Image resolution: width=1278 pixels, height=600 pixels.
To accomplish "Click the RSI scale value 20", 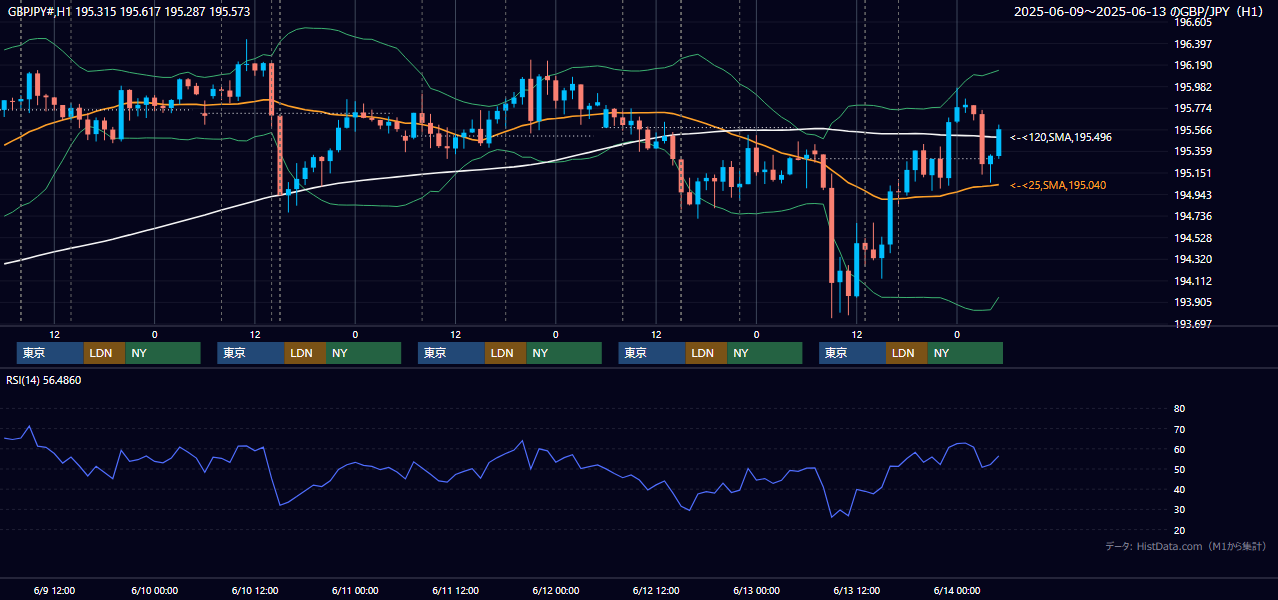I will (1179, 530).
